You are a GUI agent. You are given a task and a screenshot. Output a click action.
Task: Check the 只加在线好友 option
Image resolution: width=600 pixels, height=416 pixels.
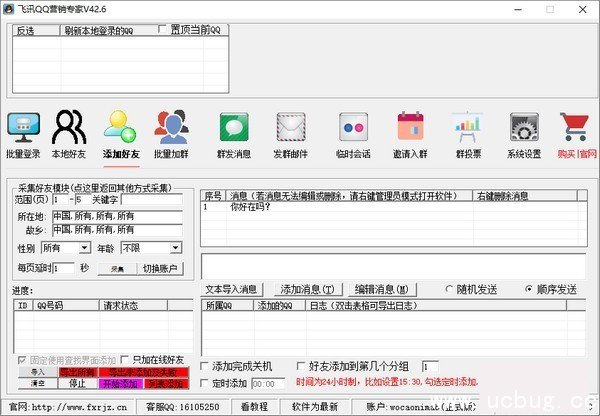pyautogui.click(x=126, y=359)
